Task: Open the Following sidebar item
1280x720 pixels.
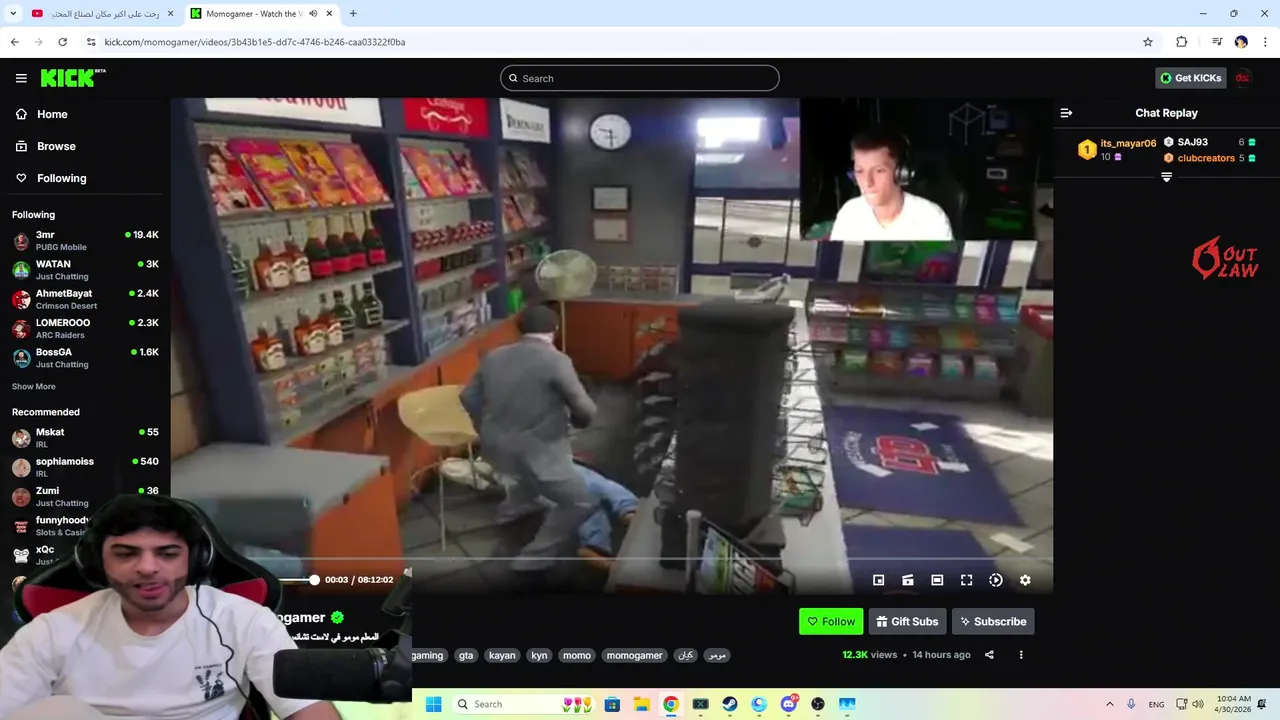Action: pyautogui.click(x=51, y=178)
